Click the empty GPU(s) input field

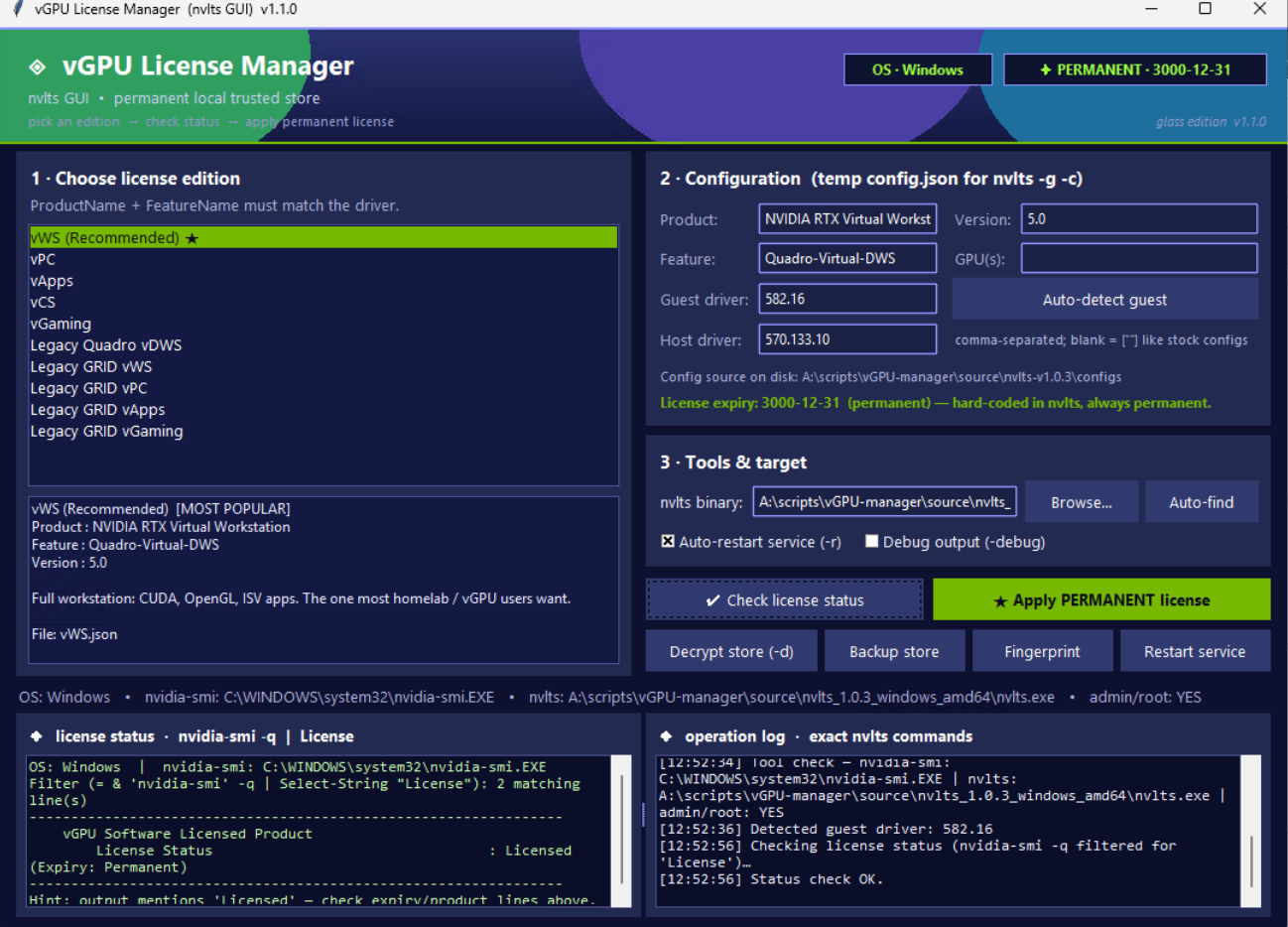point(1139,258)
